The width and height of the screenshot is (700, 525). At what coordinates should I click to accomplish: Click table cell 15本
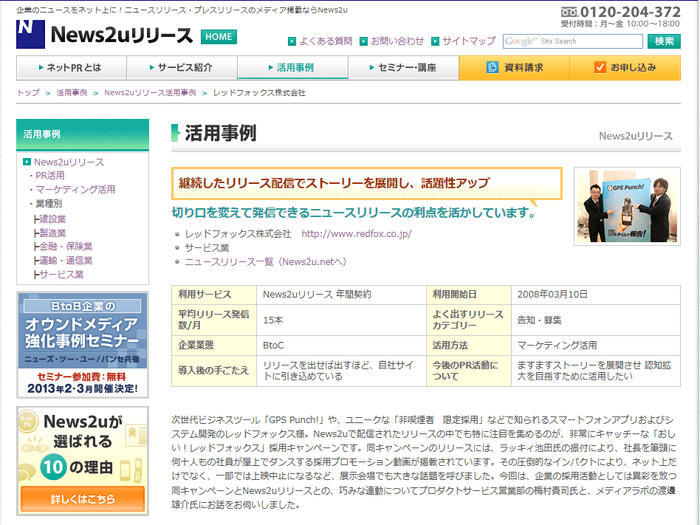(342, 320)
